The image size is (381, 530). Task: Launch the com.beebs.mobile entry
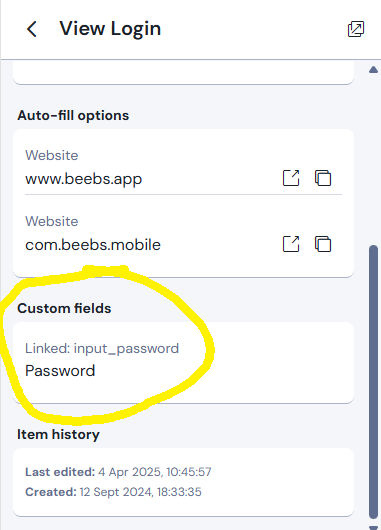[x=291, y=244]
